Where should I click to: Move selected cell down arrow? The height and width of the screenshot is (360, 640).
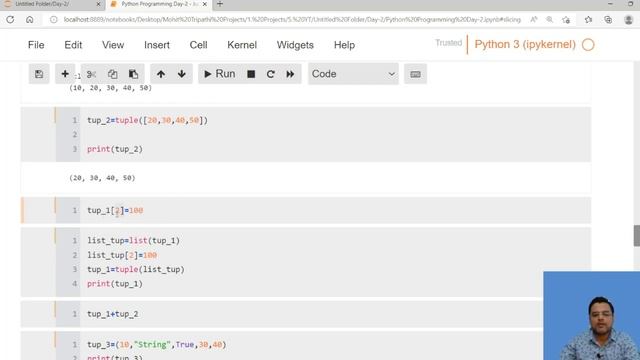[x=182, y=74]
